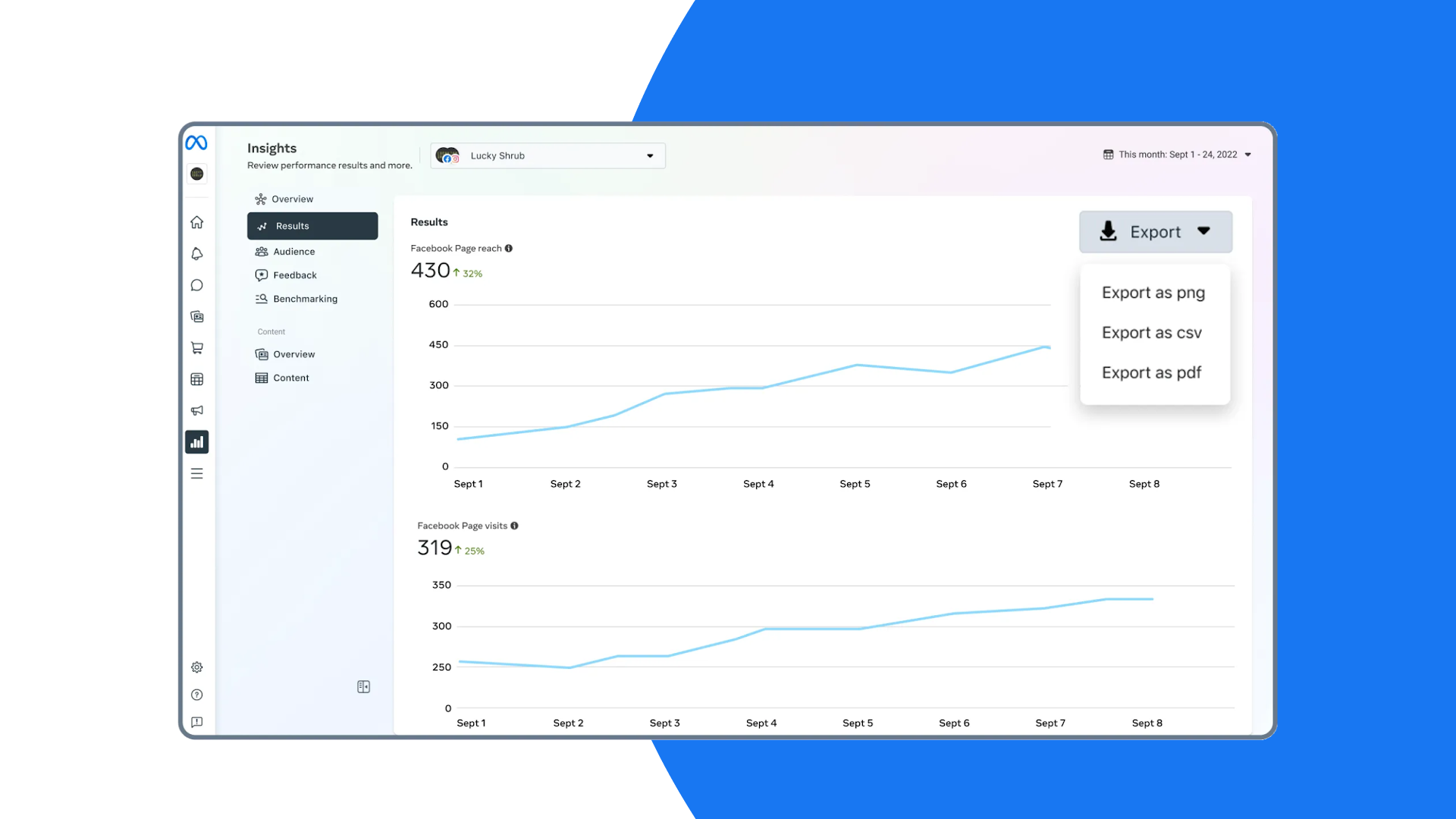Choose Export as png option
Viewport: 1456px width, 819px height.
point(1153,293)
